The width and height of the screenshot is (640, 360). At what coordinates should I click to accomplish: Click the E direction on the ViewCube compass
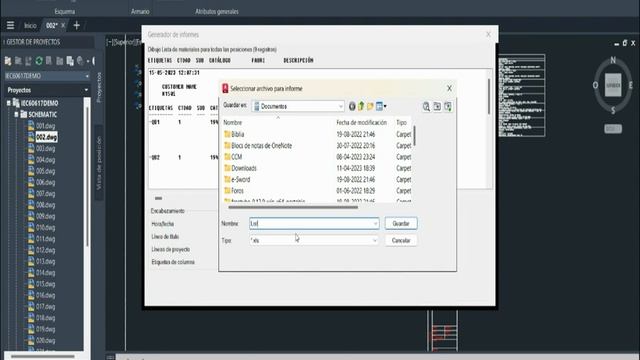631,85
